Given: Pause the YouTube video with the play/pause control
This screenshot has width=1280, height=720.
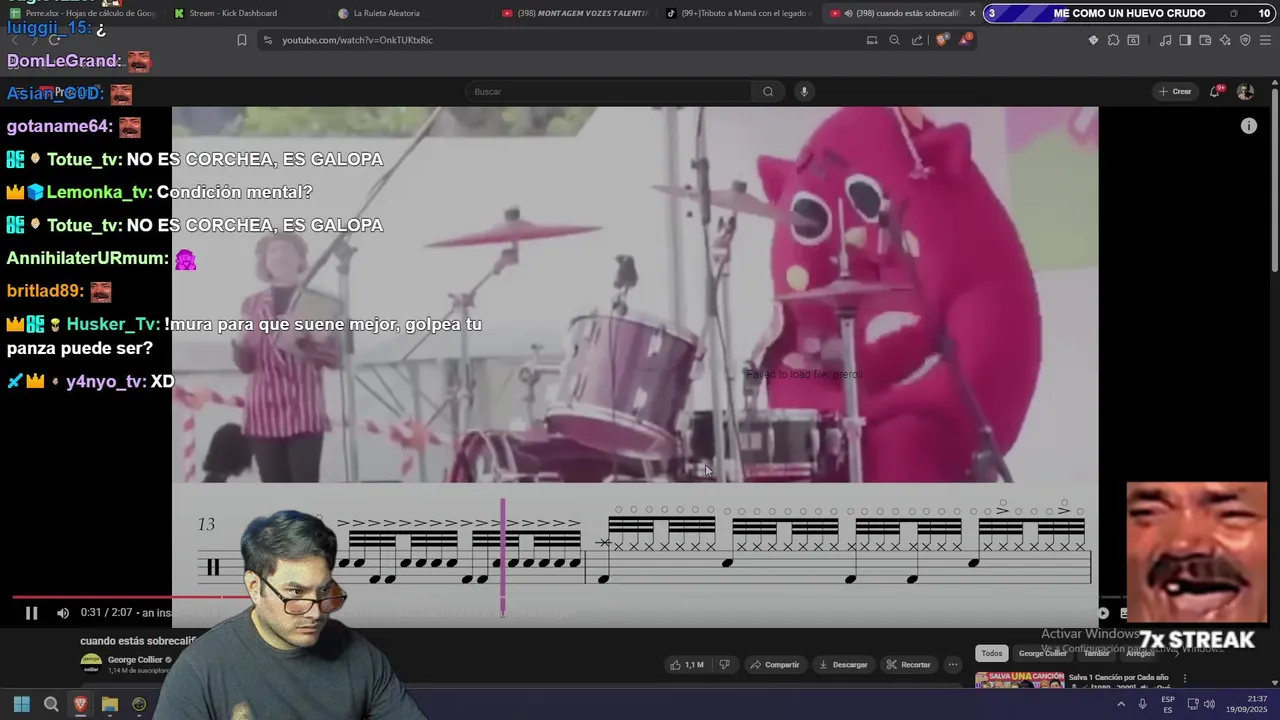Looking at the screenshot, I should click(x=31, y=613).
